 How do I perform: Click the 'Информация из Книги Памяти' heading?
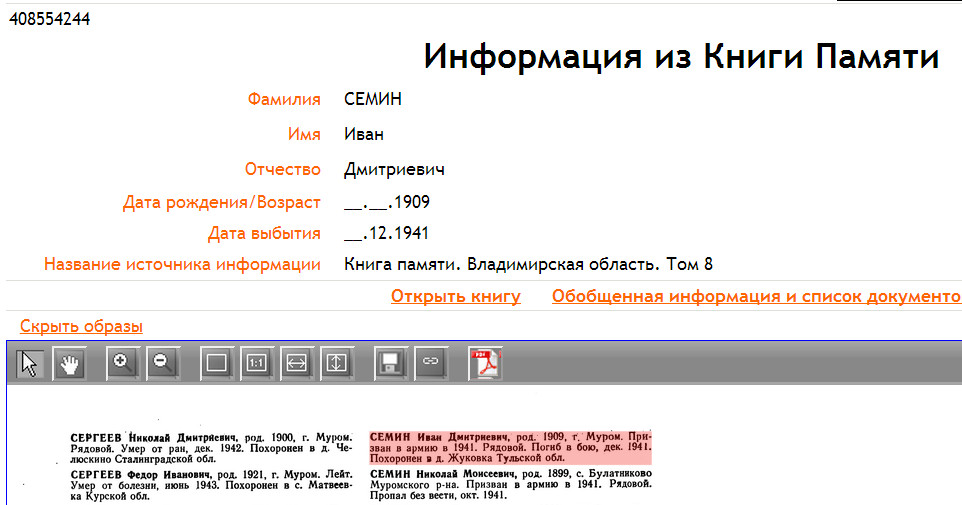681,57
